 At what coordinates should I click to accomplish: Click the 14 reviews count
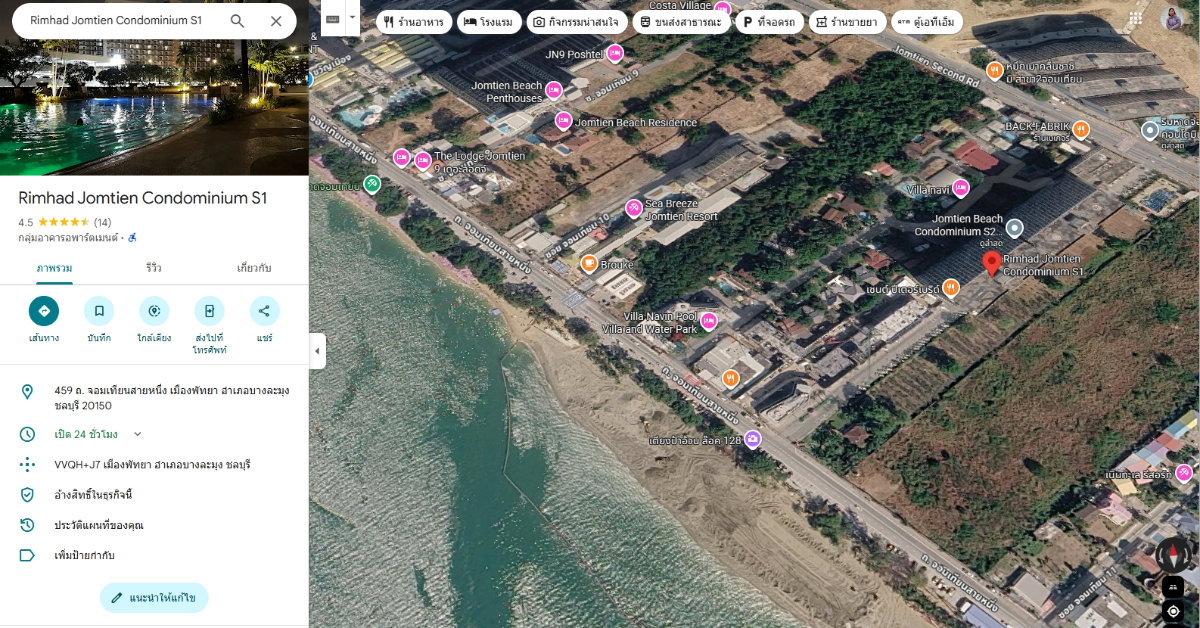pos(102,222)
